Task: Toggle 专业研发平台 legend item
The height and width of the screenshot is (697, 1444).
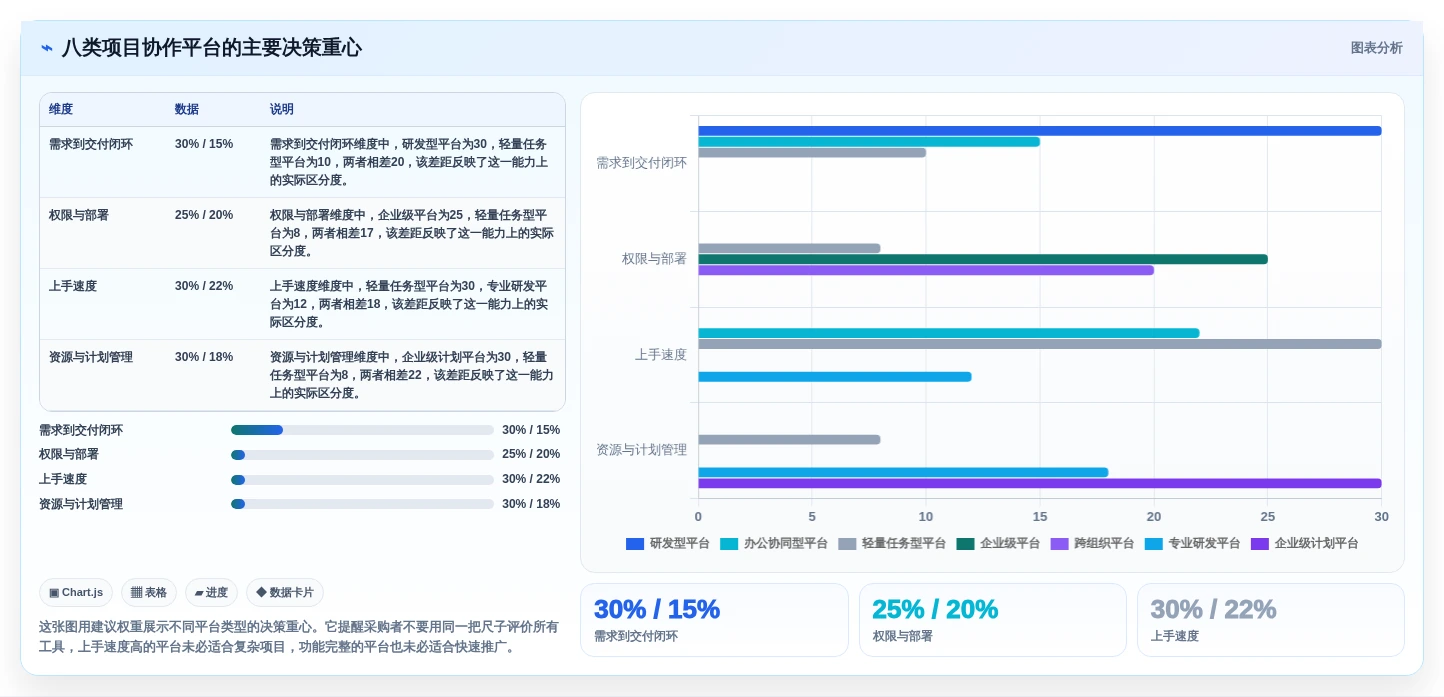Action: 1192,544
